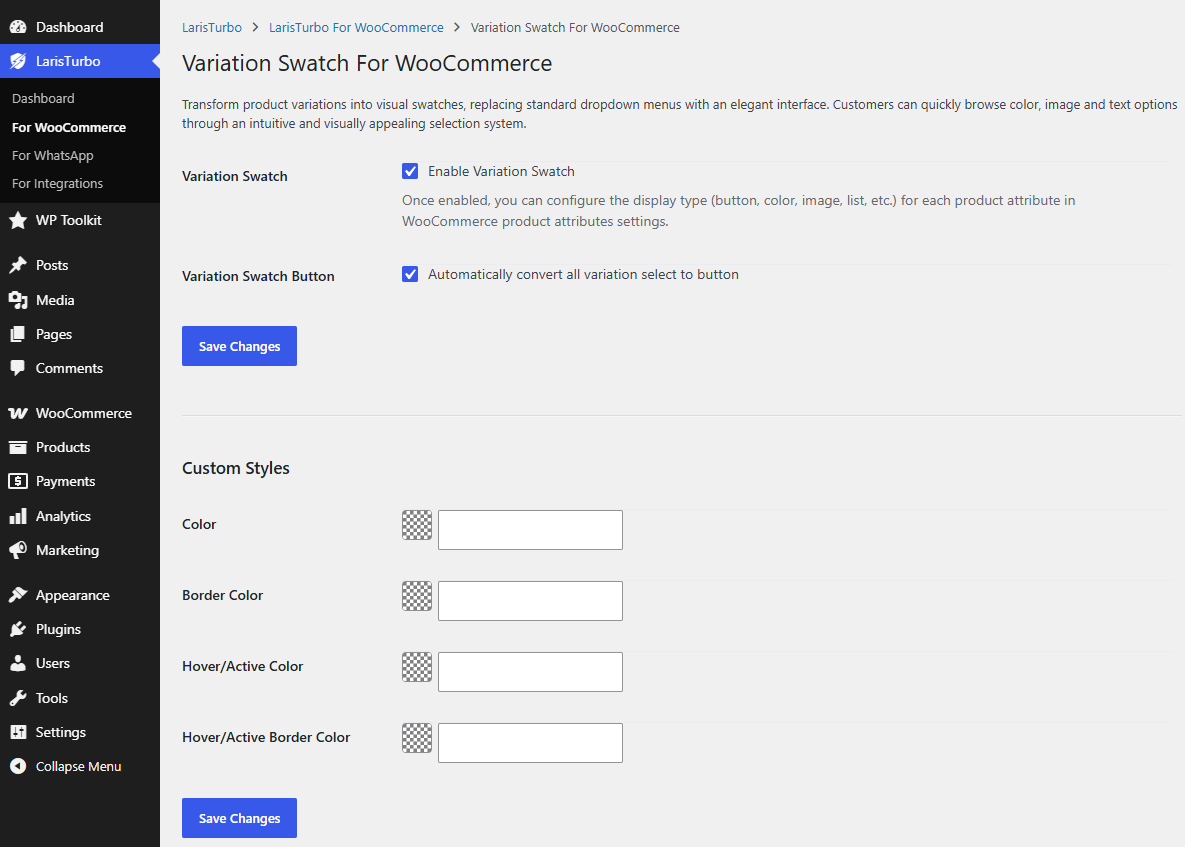Go to Media menu label
The width and height of the screenshot is (1185, 847).
point(55,300)
